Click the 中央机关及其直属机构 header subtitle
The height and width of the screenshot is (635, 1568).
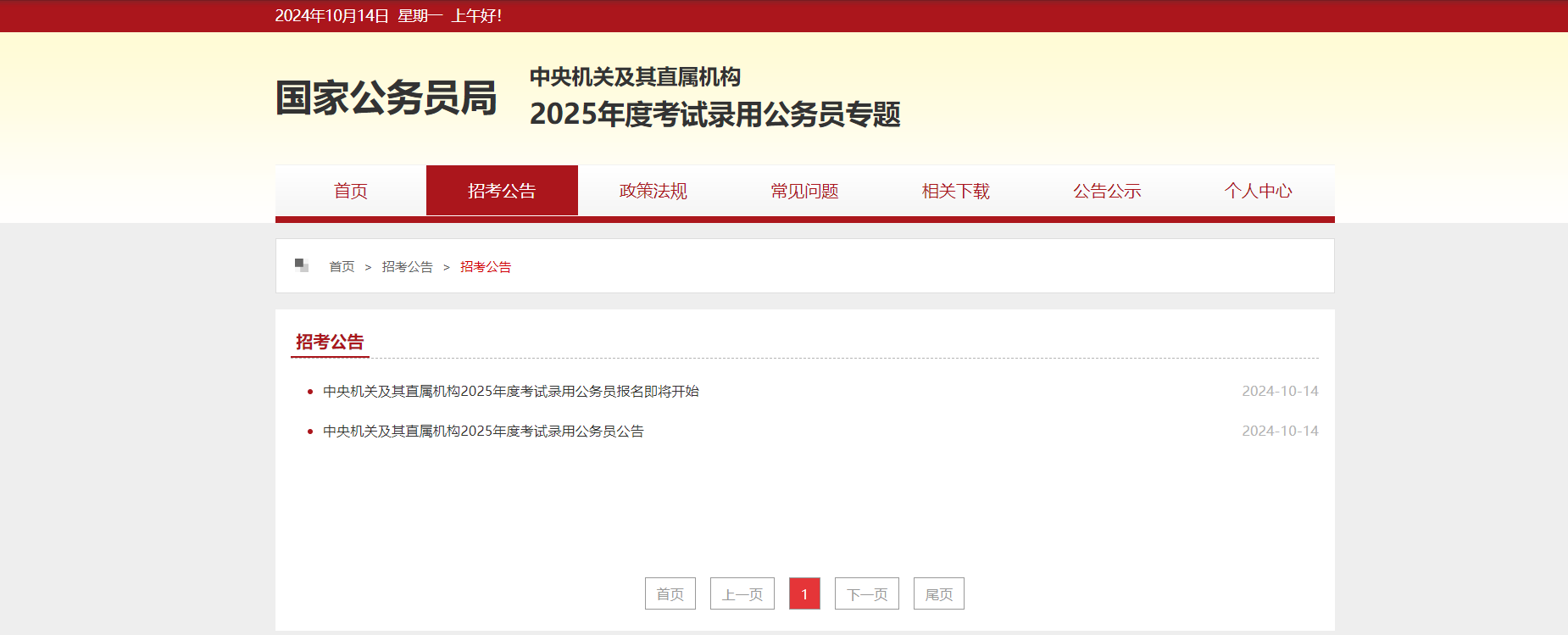tap(636, 77)
